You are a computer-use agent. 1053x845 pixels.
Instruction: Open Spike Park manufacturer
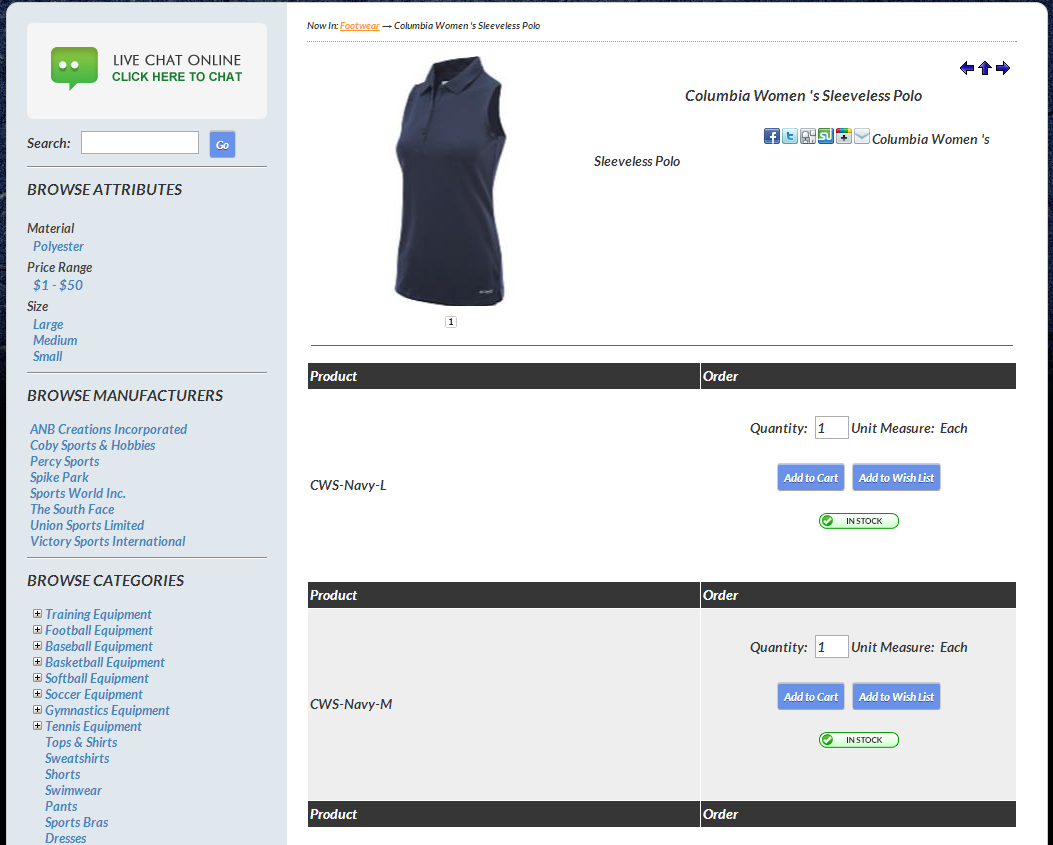(x=59, y=478)
